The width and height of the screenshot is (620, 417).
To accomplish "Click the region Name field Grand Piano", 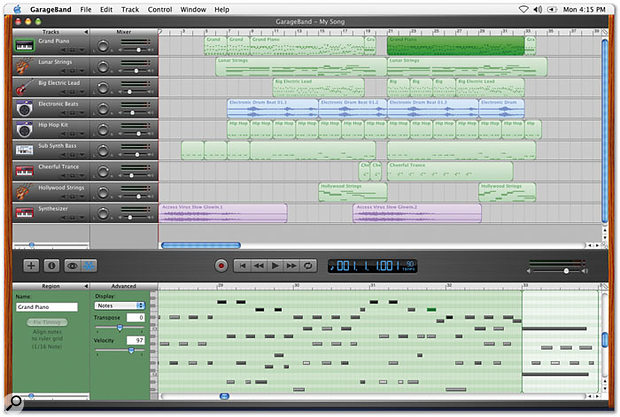I will 47,307.
